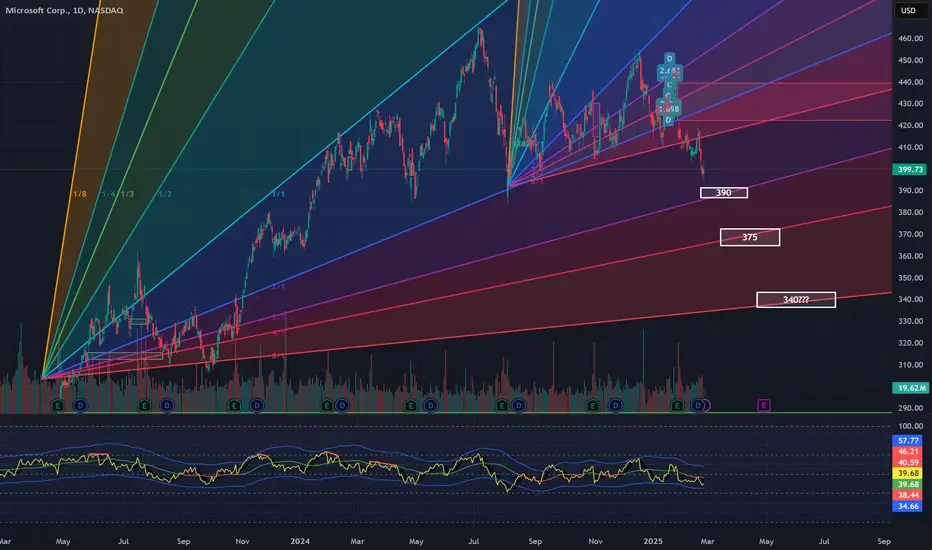This screenshot has width=932, height=550.
Task: Select the November 2024 dividend D marker
Action: point(615,406)
